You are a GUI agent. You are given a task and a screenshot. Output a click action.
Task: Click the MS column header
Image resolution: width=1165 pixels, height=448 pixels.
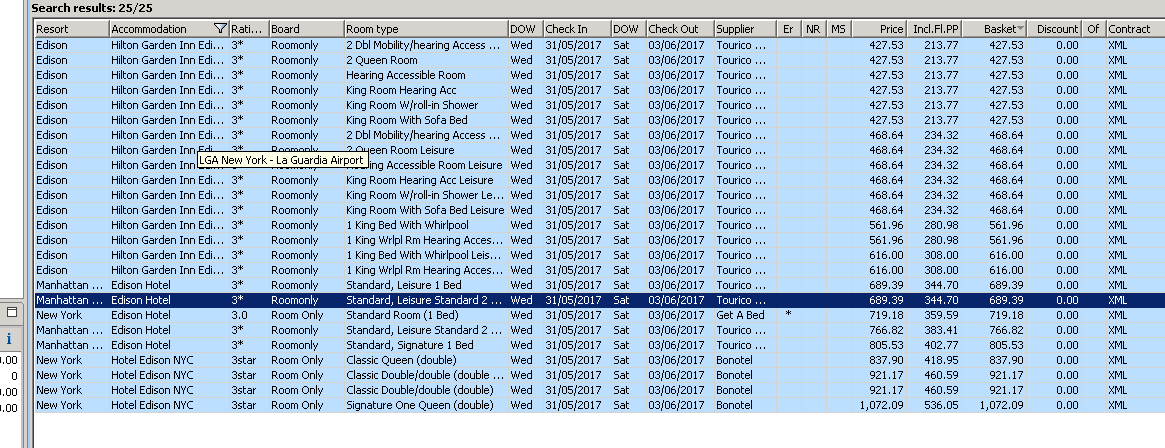840,29
